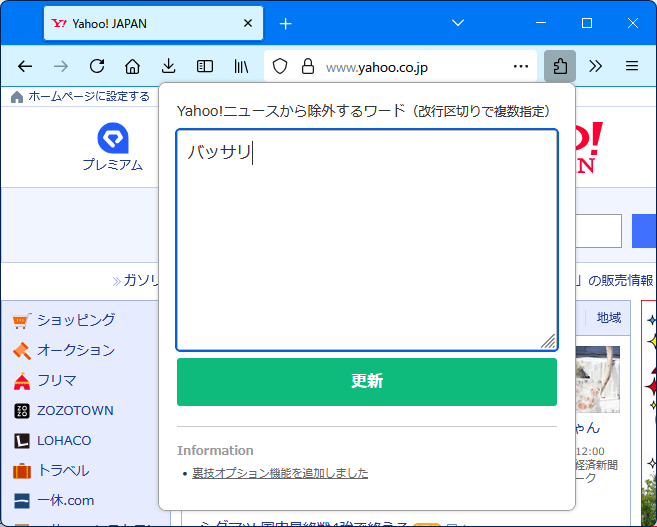Click the 一休.com logo icon
Viewport: 657px width, 527px height.
[x=22, y=501]
